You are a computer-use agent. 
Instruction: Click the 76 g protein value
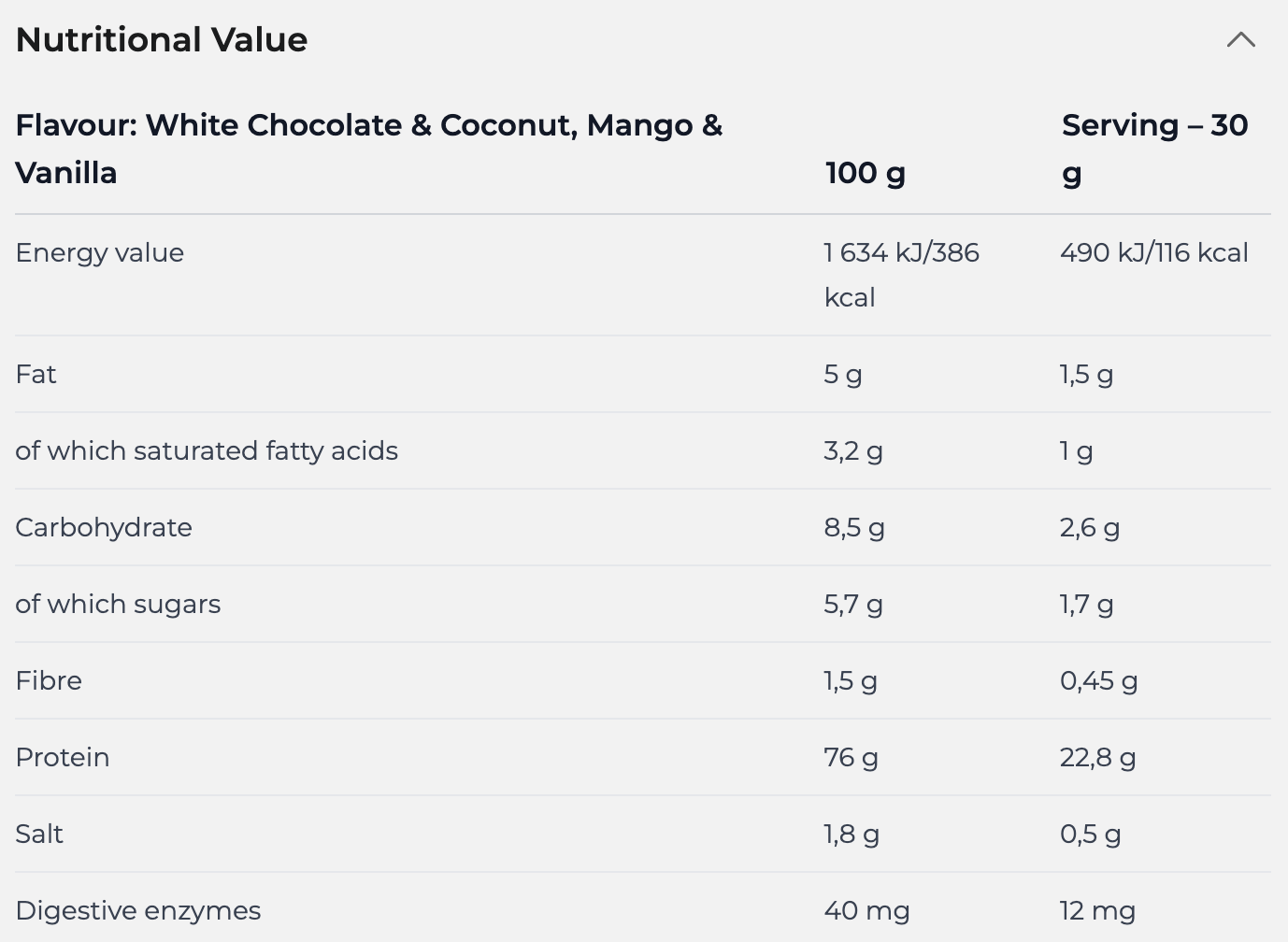click(851, 757)
